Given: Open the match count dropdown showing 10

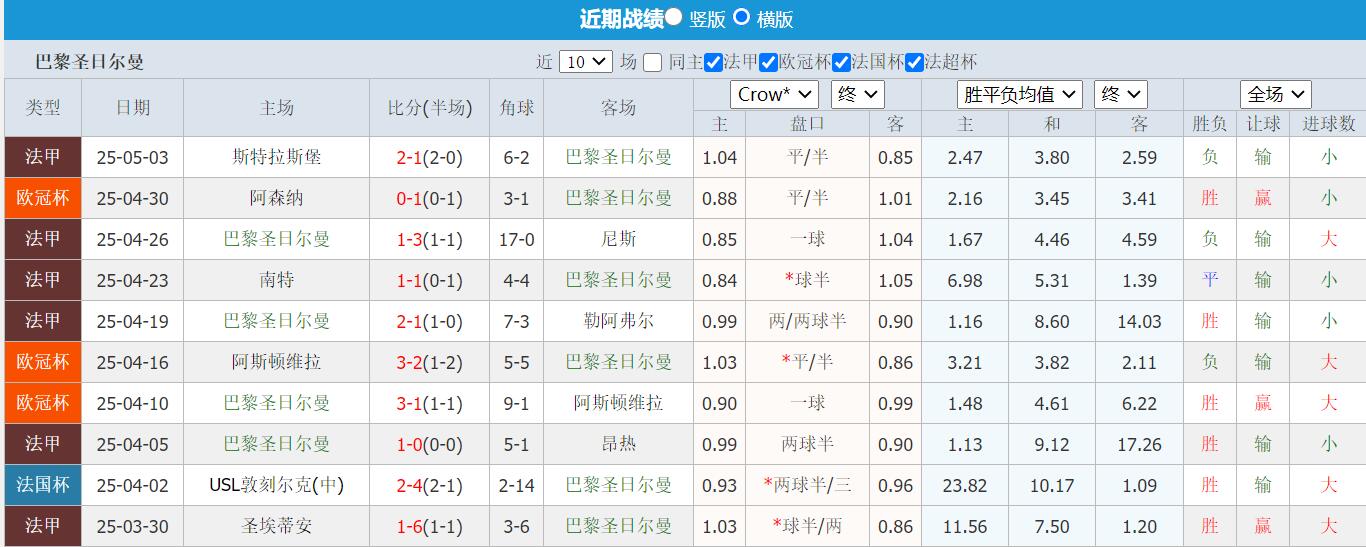Looking at the screenshot, I should click(x=585, y=61).
